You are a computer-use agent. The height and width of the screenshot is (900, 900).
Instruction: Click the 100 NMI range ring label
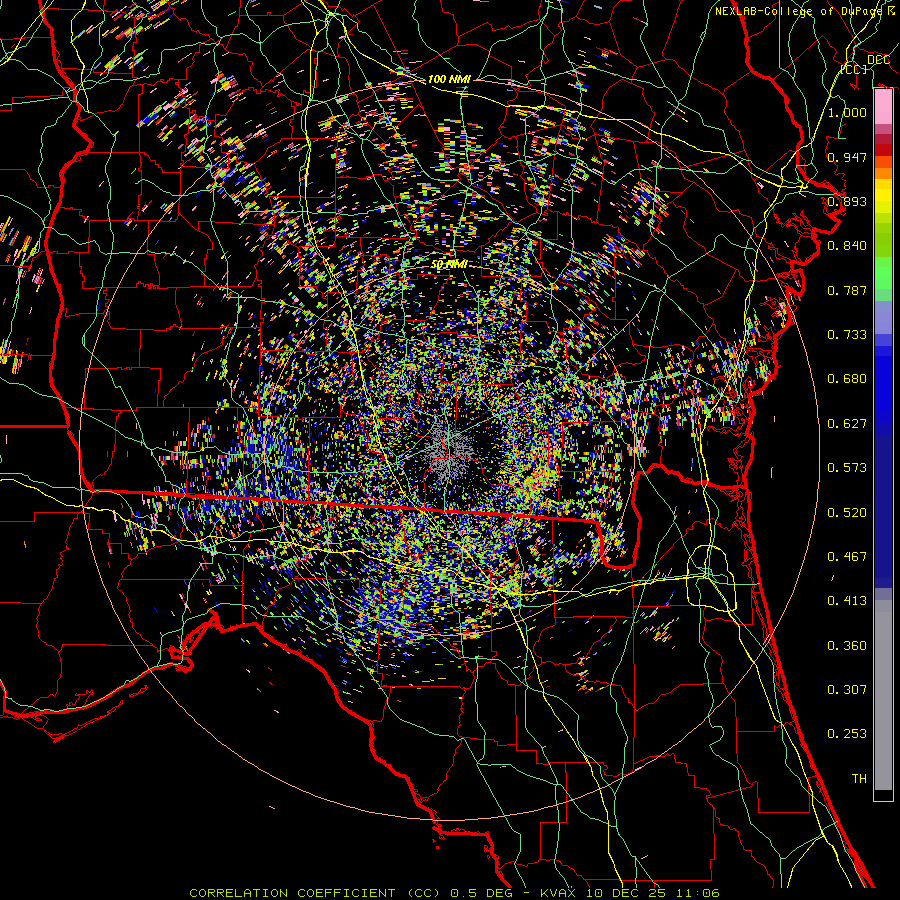[449, 79]
